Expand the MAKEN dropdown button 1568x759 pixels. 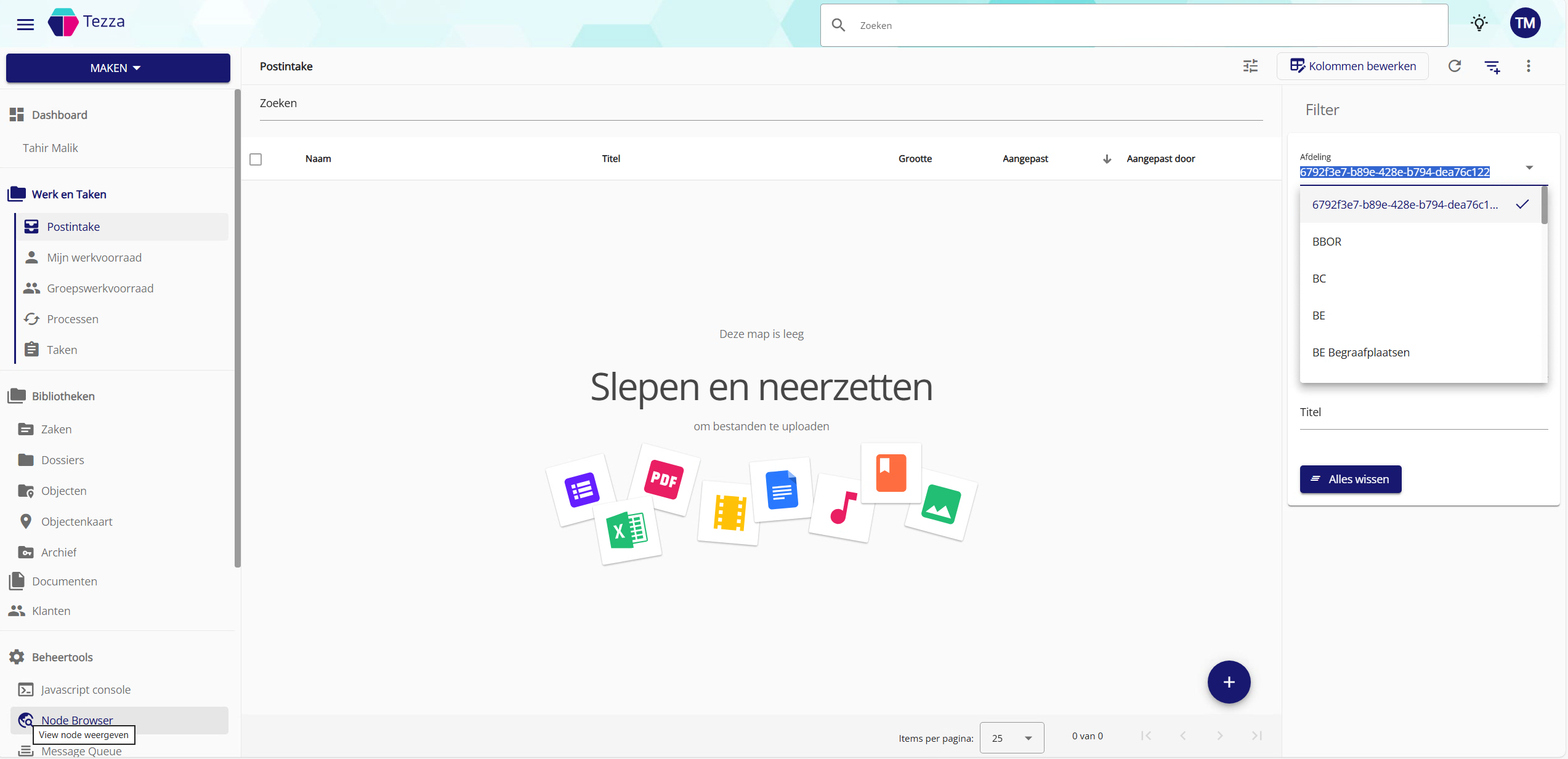coord(118,68)
